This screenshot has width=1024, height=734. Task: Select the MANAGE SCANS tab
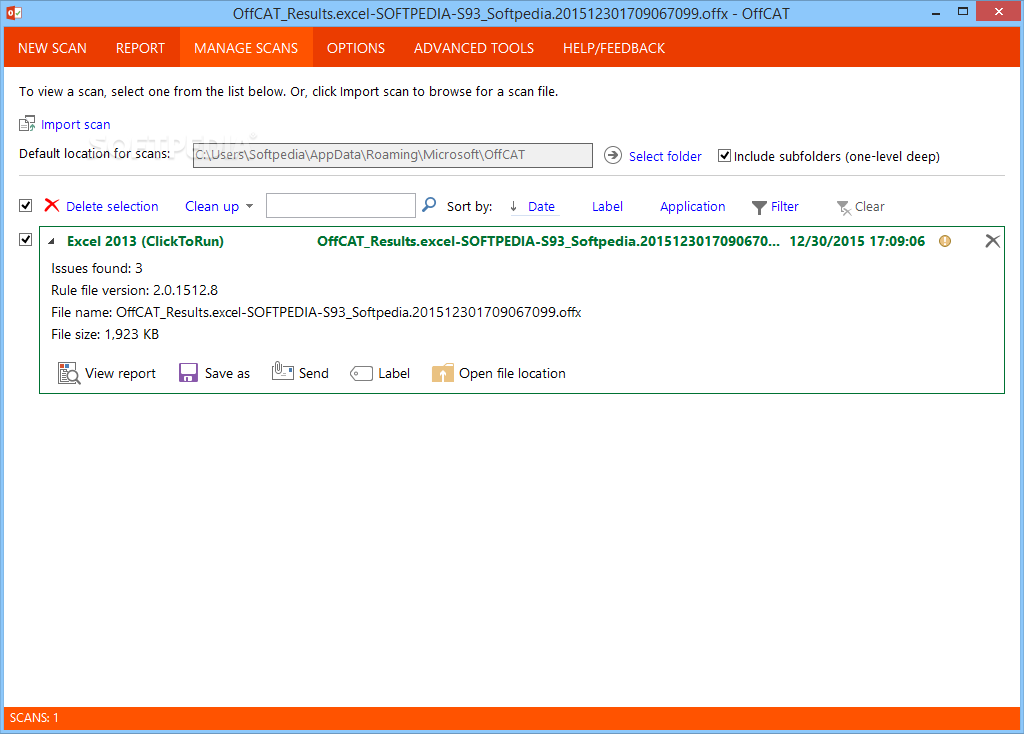[x=246, y=48]
